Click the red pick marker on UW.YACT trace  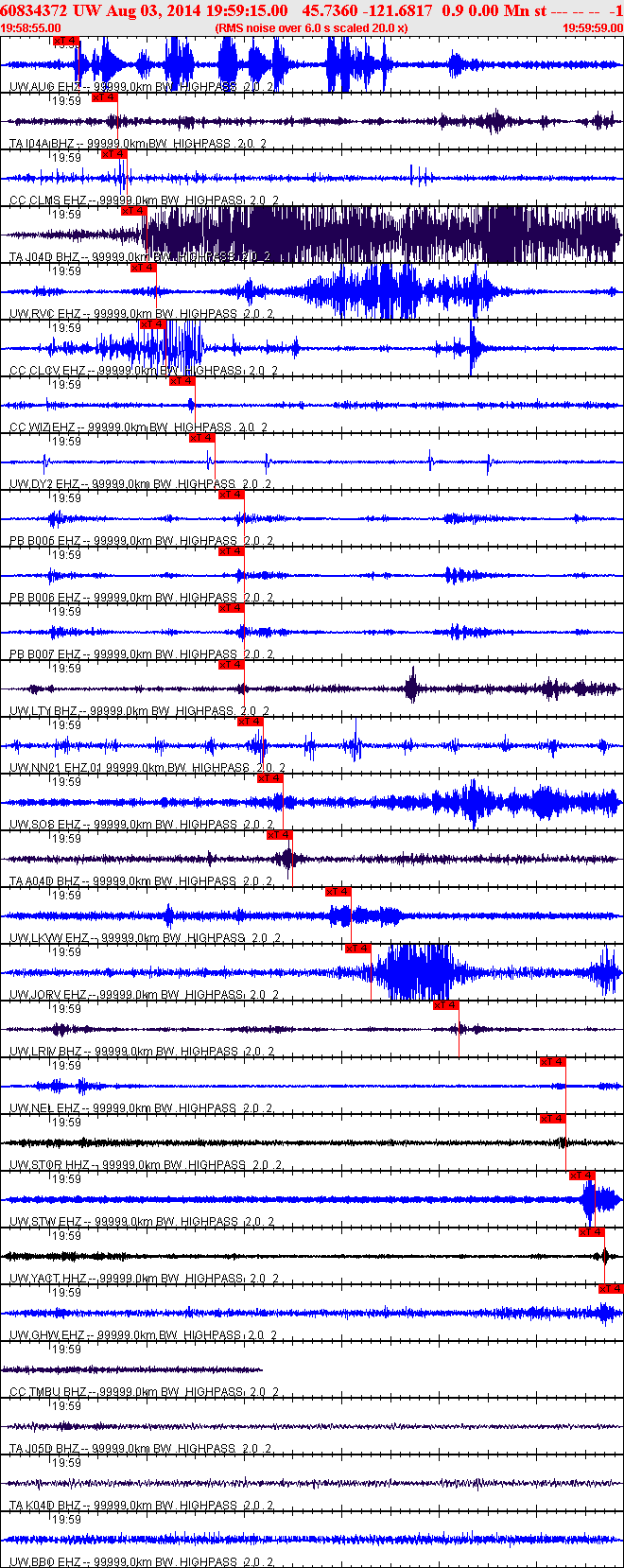[592, 1232]
